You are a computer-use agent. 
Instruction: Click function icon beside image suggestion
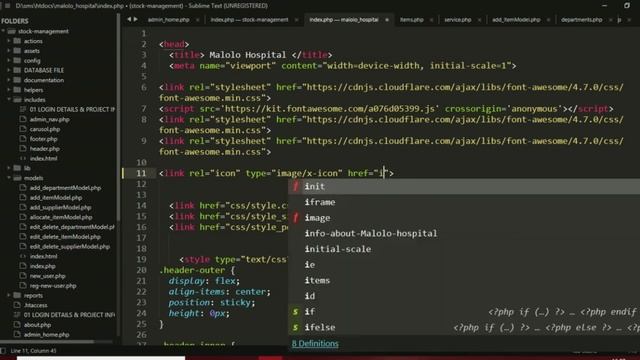[296, 218]
